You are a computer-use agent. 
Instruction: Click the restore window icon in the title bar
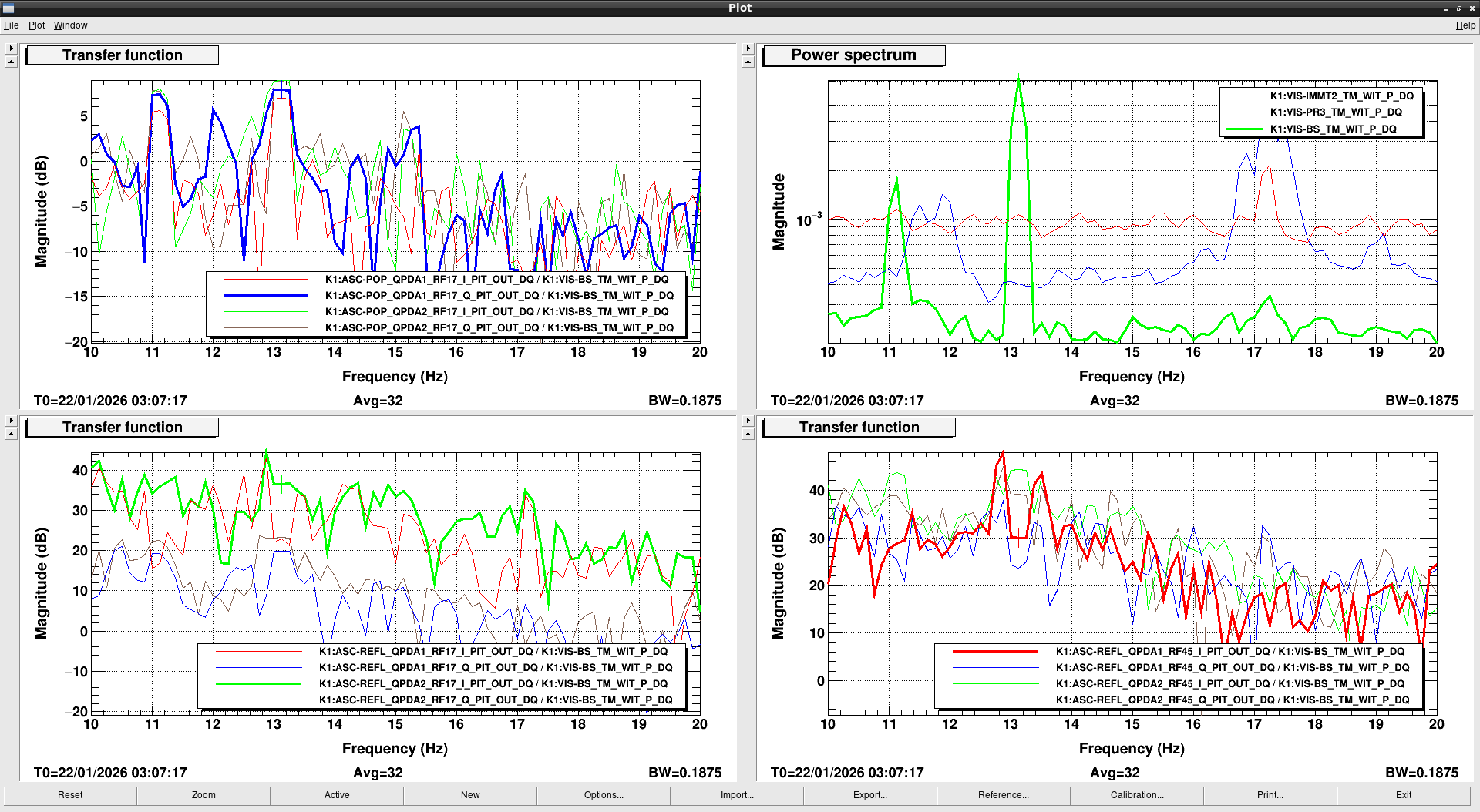click(1459, 8)
